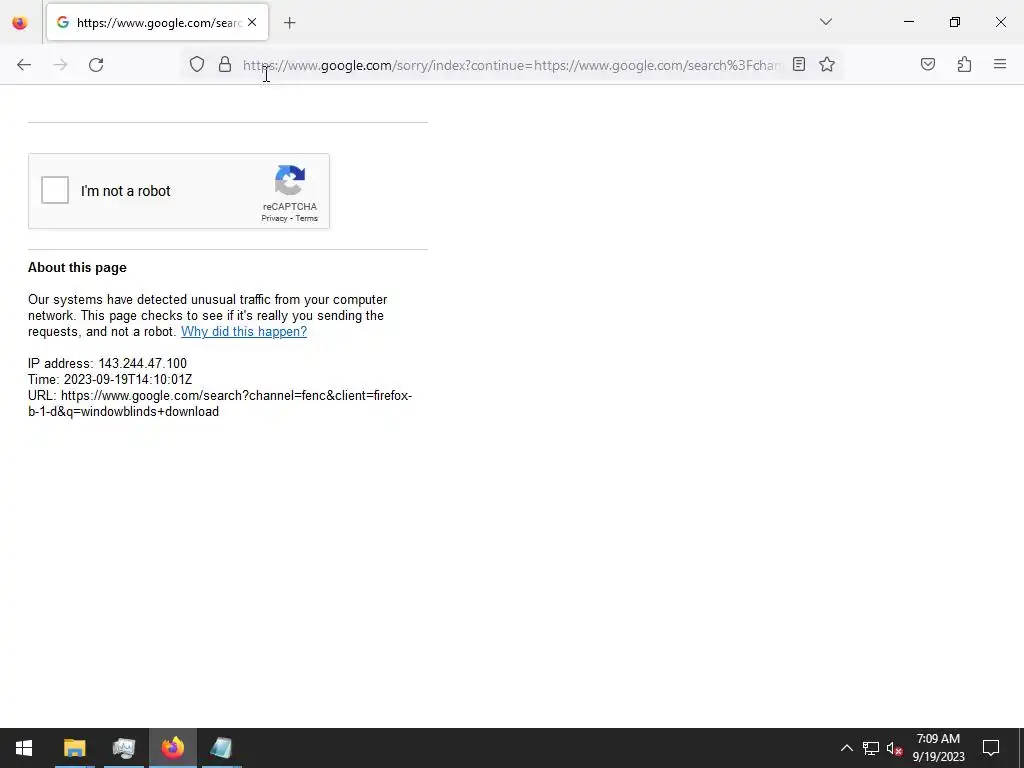Image resolution: width=1024 pixels, height=768 pixels.
Task: Show hidden system tray icons
Action: 846,748
